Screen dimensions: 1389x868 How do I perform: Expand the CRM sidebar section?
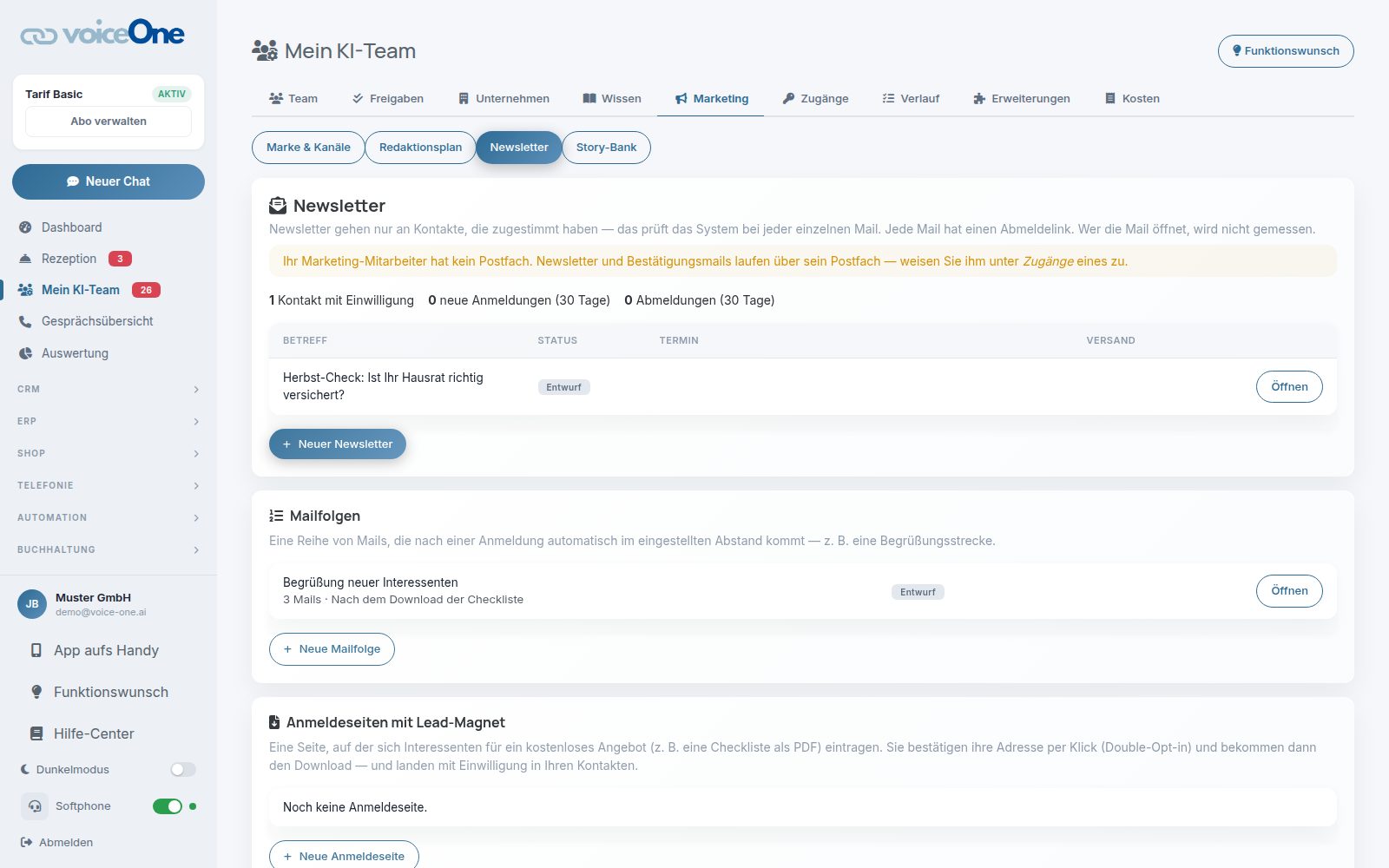[109, 389]
